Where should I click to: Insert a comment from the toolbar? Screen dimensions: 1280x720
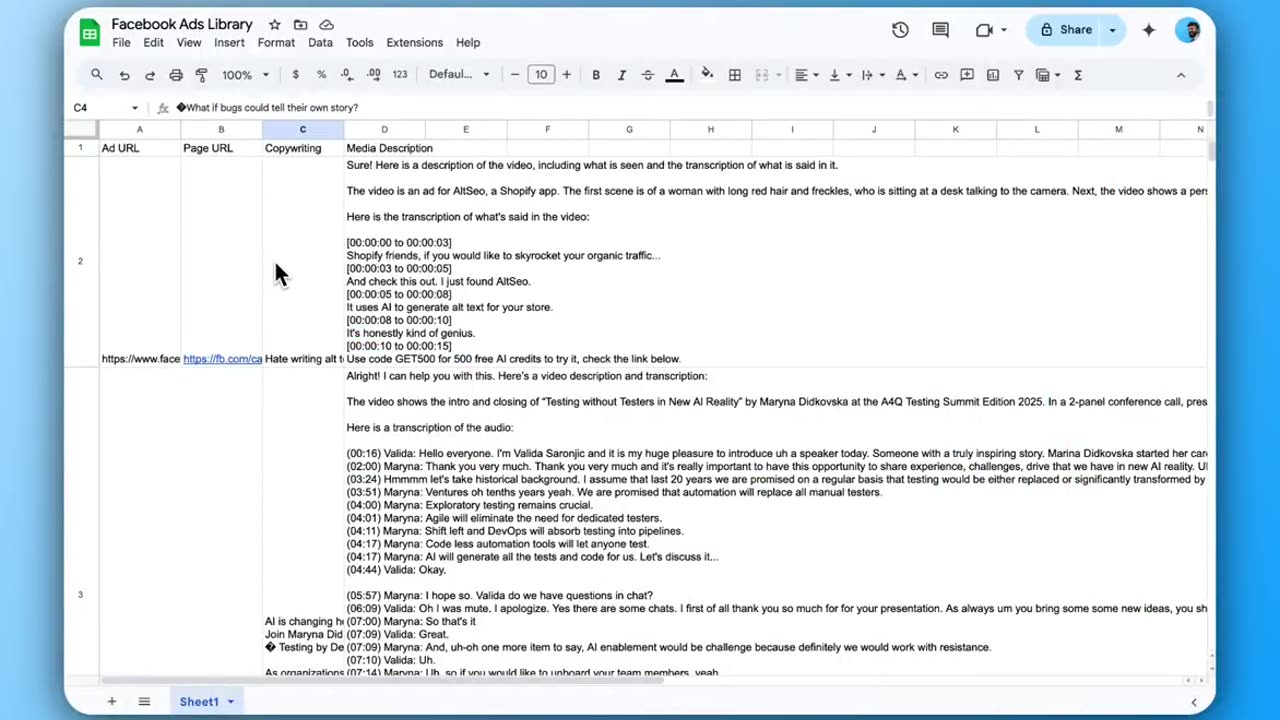pyautogui.click(x=967, y=75)
